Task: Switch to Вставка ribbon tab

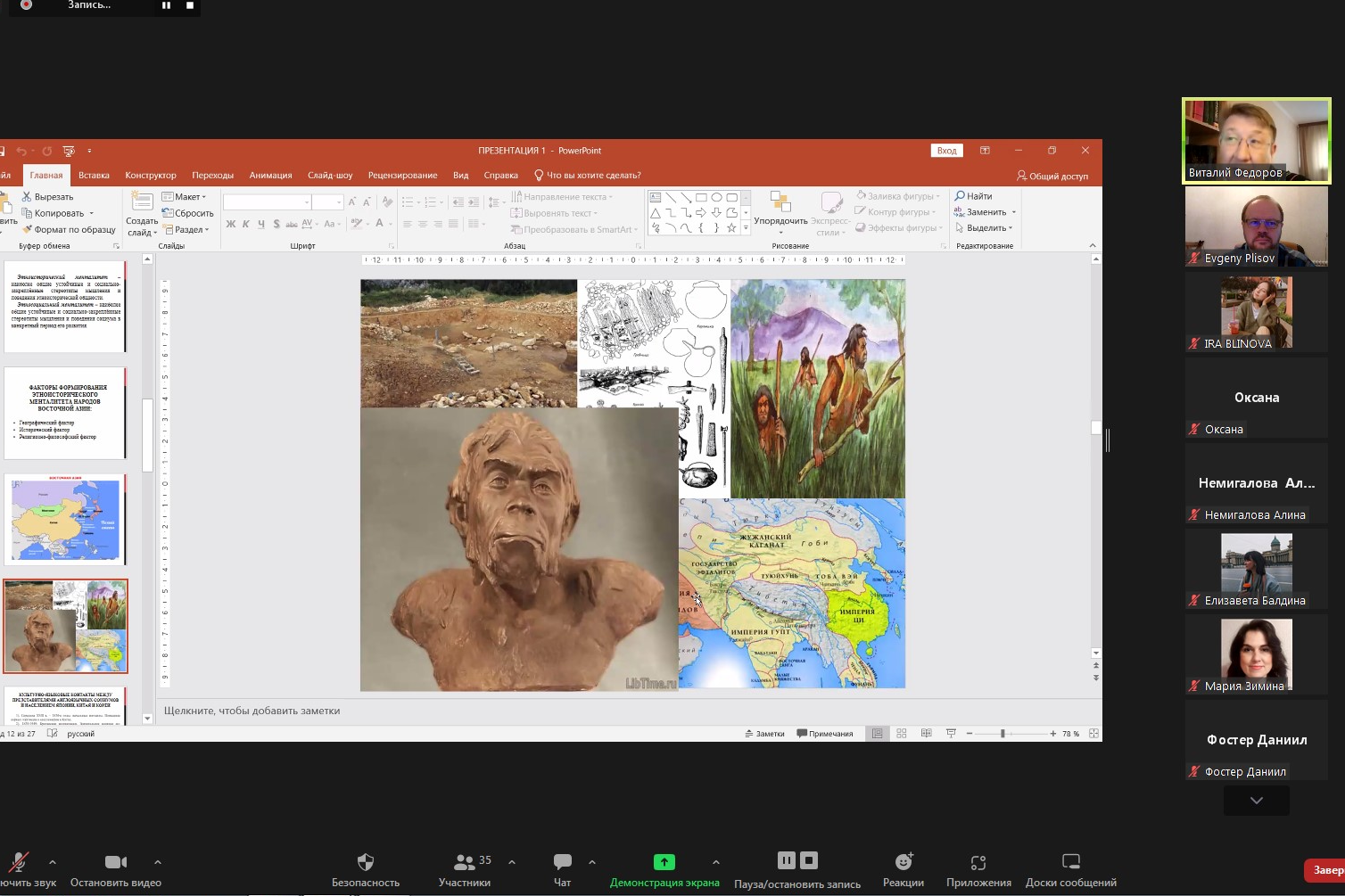Action: 94,176
